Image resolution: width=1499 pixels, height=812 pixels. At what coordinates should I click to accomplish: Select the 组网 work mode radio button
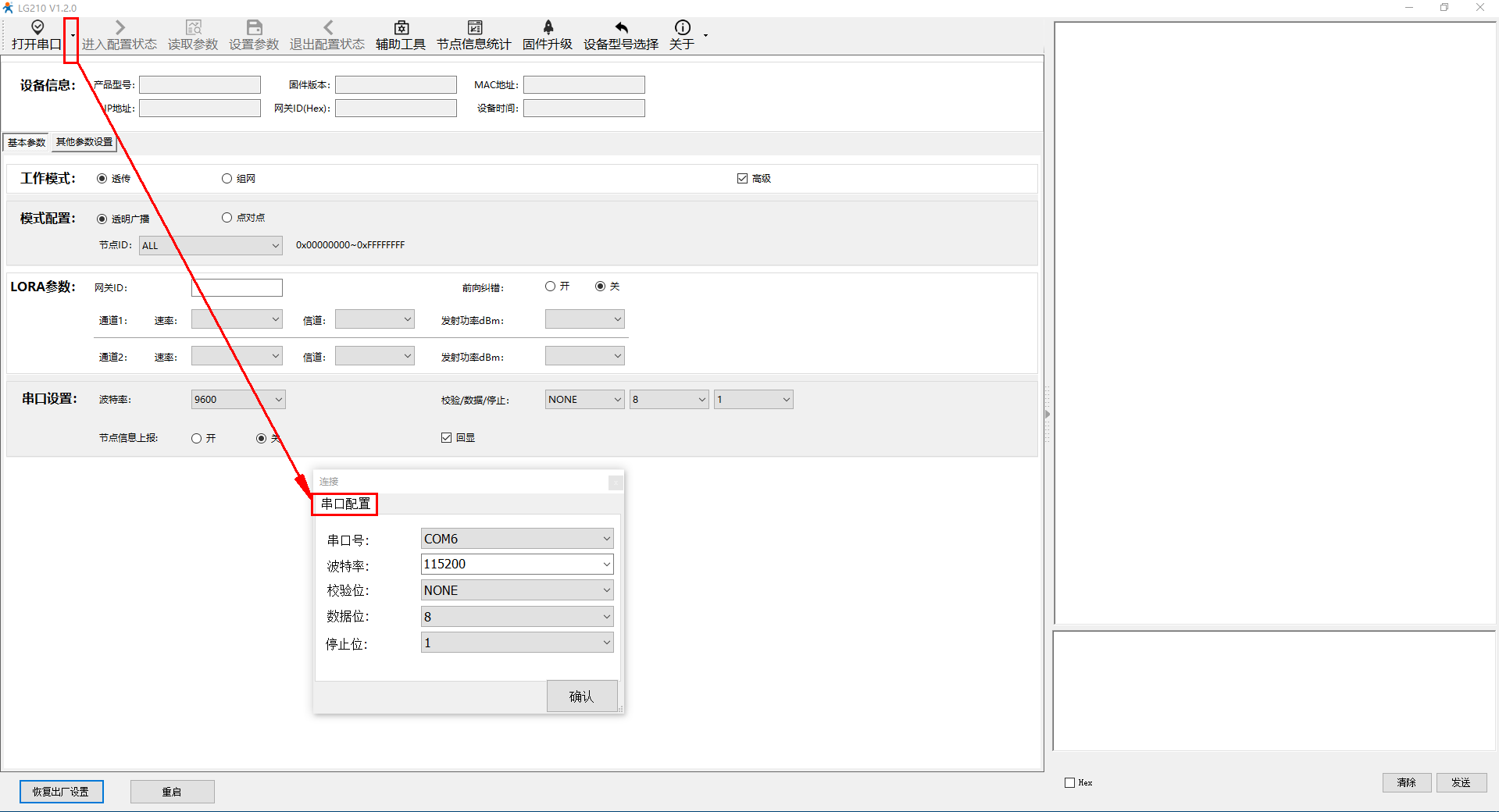pyautogui.click(x=227, y=179)
